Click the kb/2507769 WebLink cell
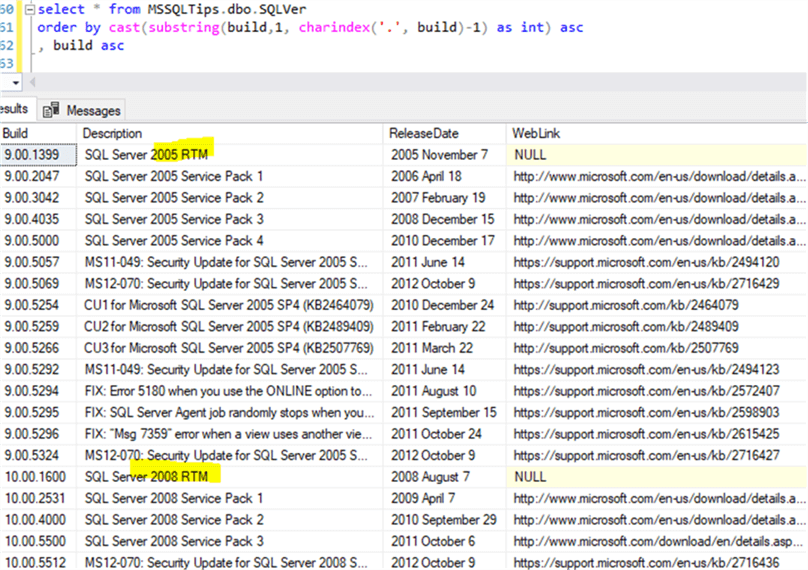The width and height of the screenshot is (808, 570). pos(626,348)
